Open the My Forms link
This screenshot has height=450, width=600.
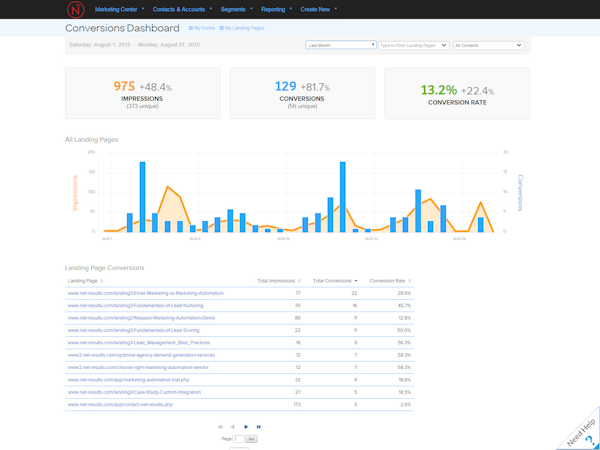pos(202,29)
